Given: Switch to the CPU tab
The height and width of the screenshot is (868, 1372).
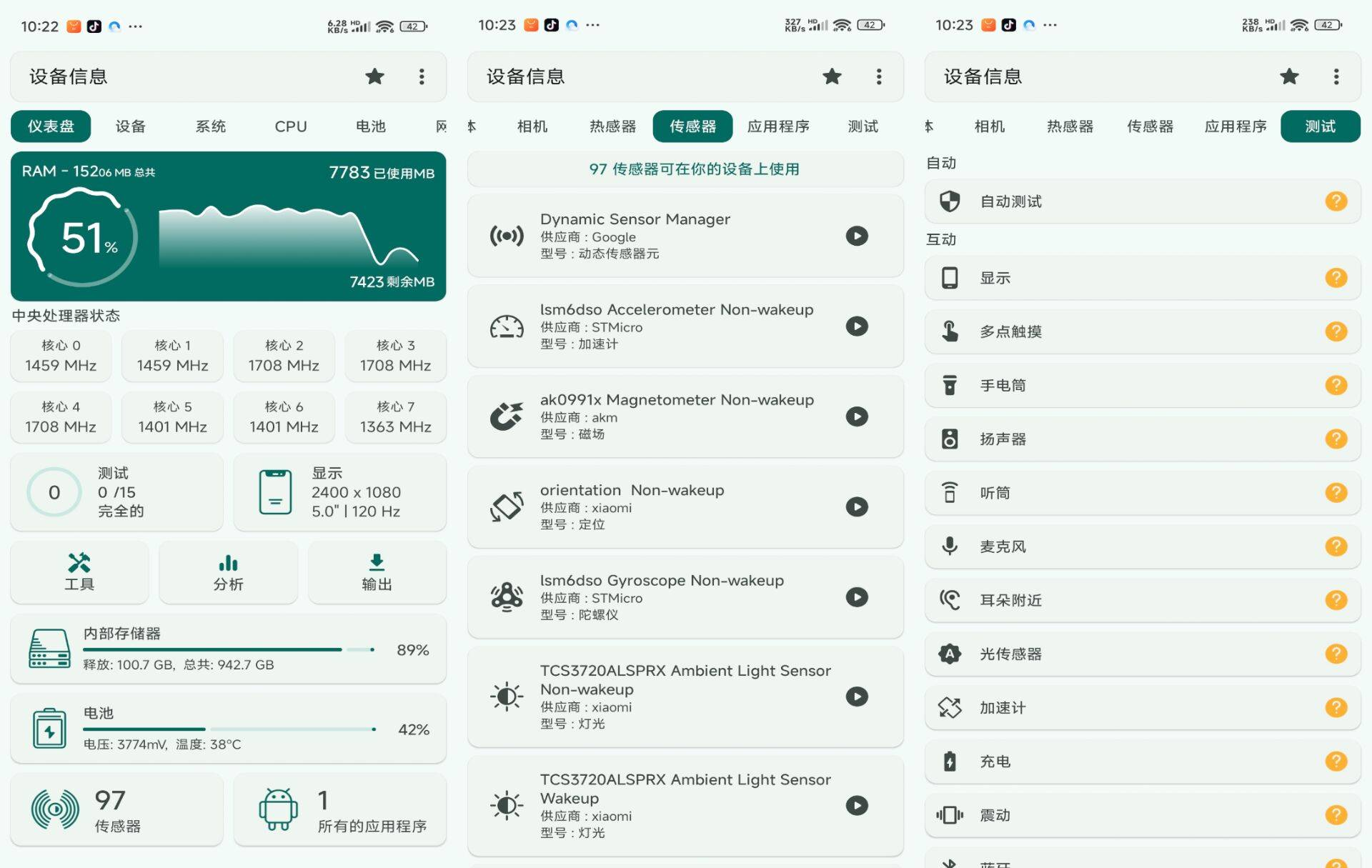Looking at the screenshot, I should click(x=290, y=126).
